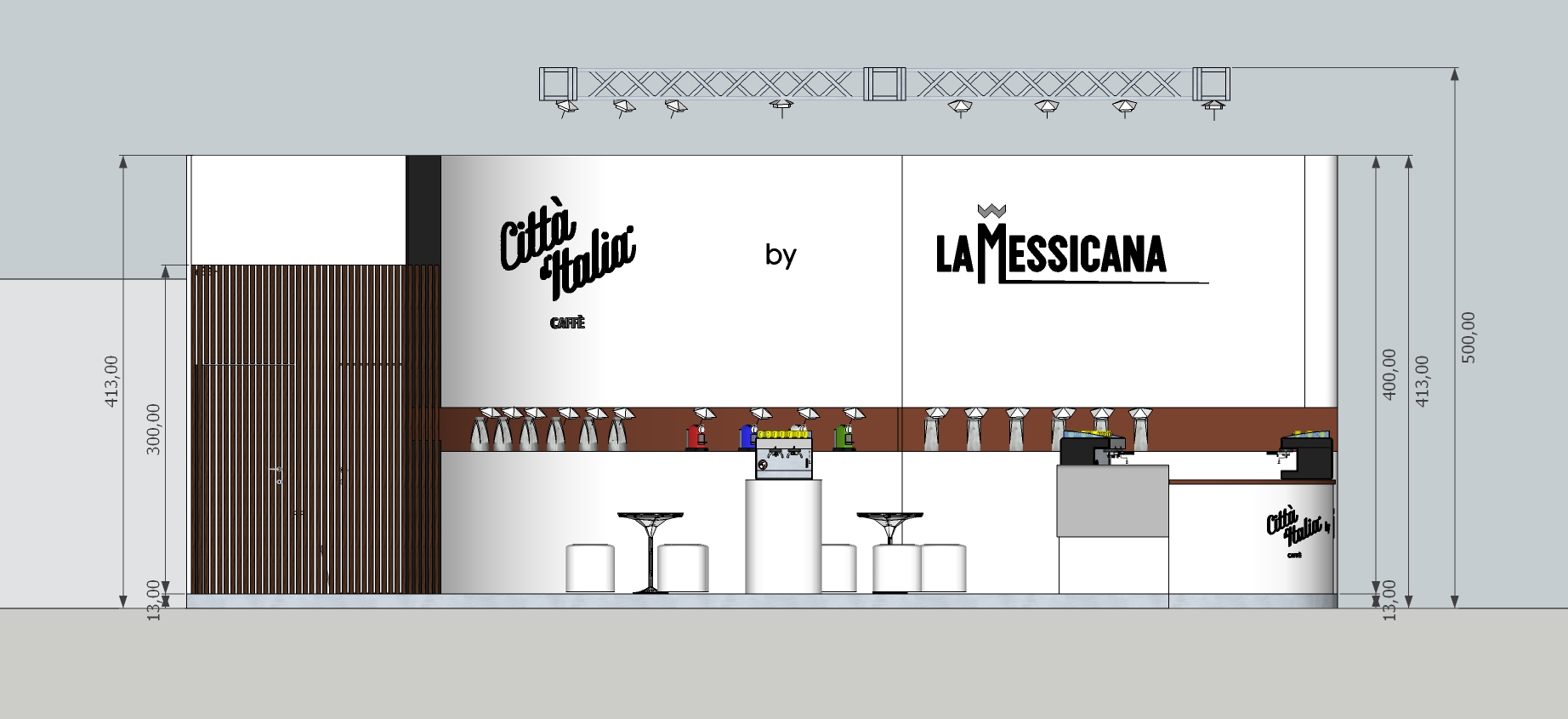Screen dimensions: 1568x719
Task: Click the blue coffee grinder on the shelf
Action: click(x=747, y=436)
